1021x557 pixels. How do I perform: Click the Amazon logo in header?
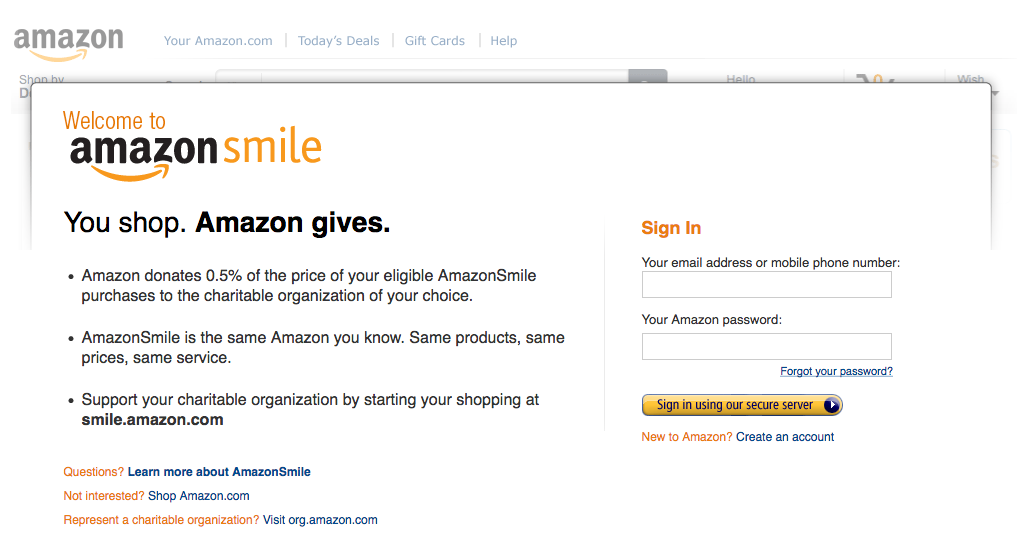pos(68,44)
